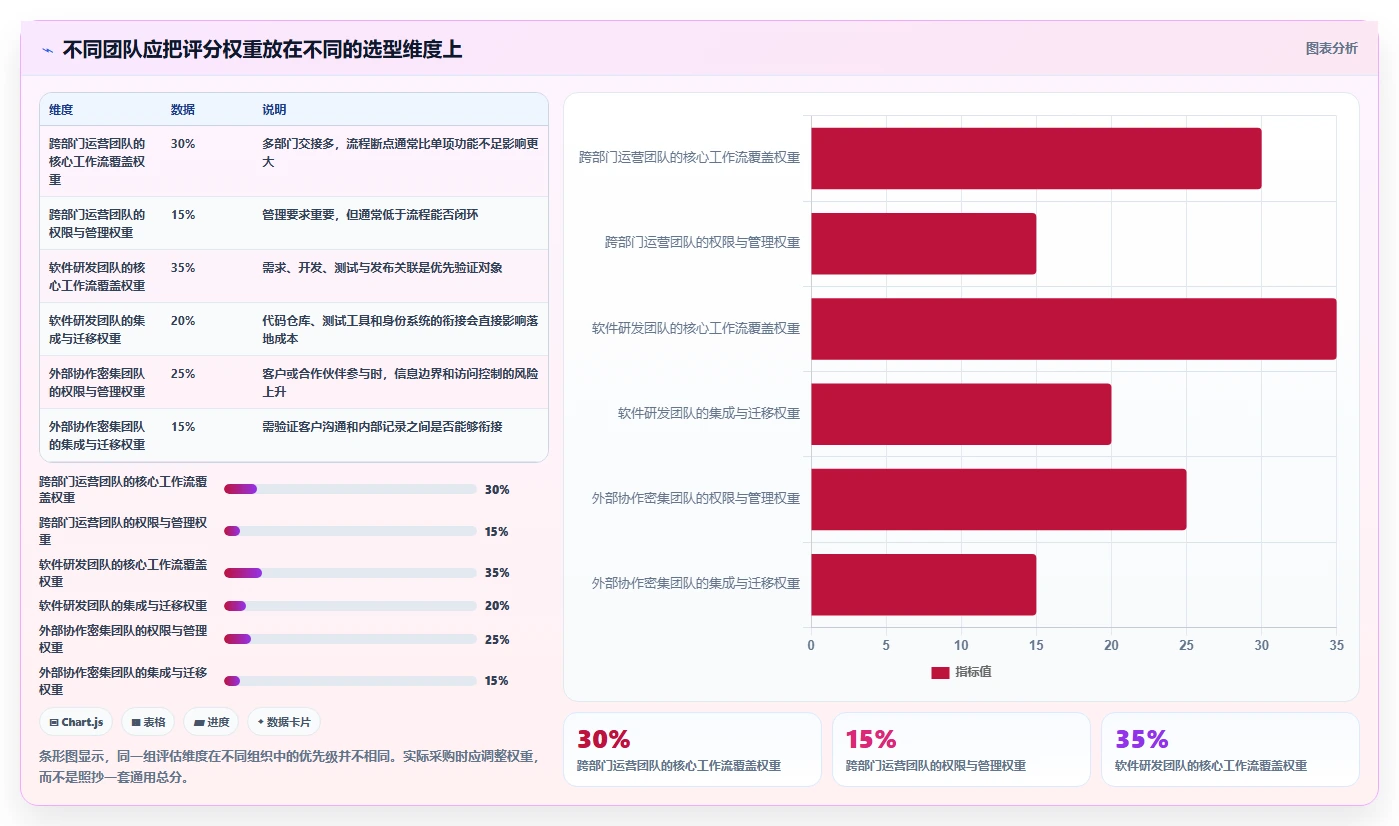Click the x-axis tick label 25
The width and height of the screenshot is (1399, 826).
point(1186,646)
